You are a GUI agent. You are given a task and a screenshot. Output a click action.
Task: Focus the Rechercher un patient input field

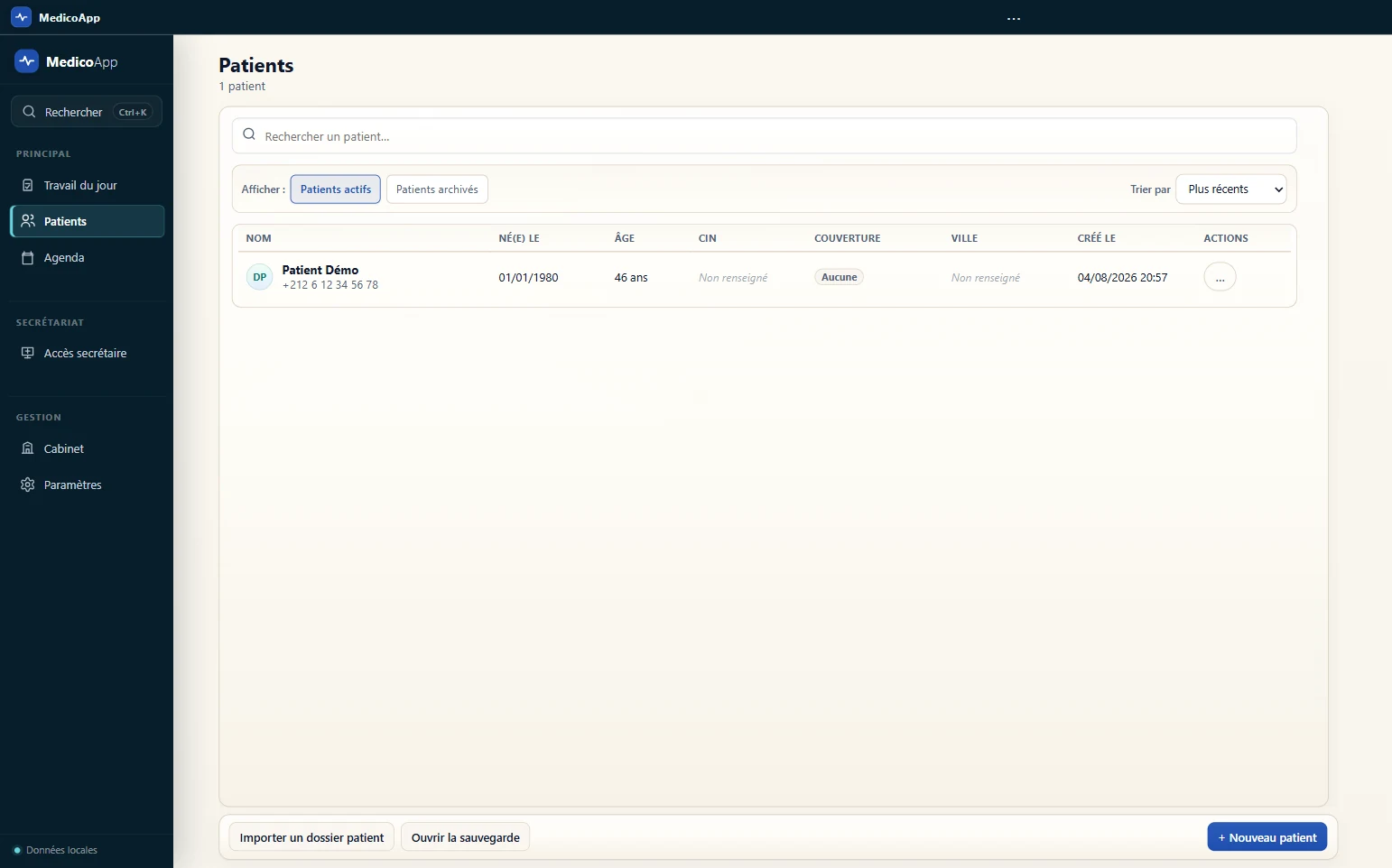tap(765, 136)
